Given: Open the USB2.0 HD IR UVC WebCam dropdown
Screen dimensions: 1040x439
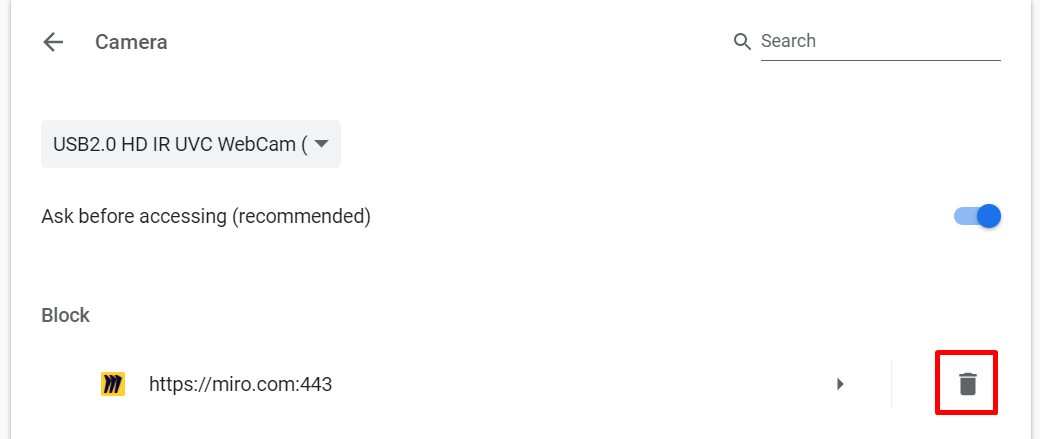Looking at the screenshot, I should pos(190,144).
